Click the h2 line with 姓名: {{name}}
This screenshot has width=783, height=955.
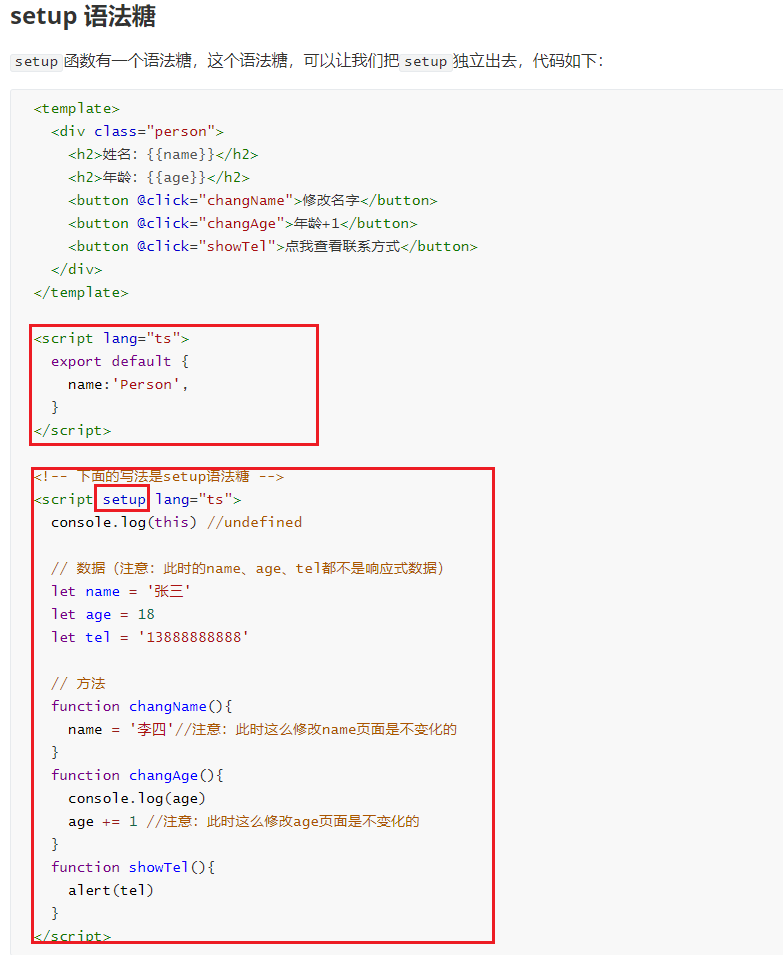click(163, 155)
